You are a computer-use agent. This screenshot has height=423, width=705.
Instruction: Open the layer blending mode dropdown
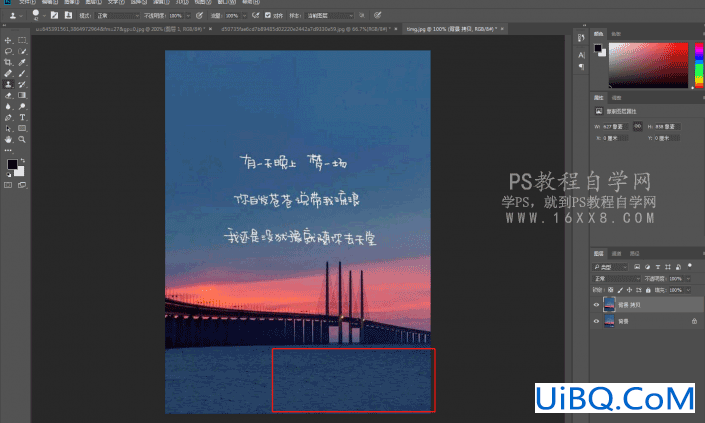coord(617,279)
